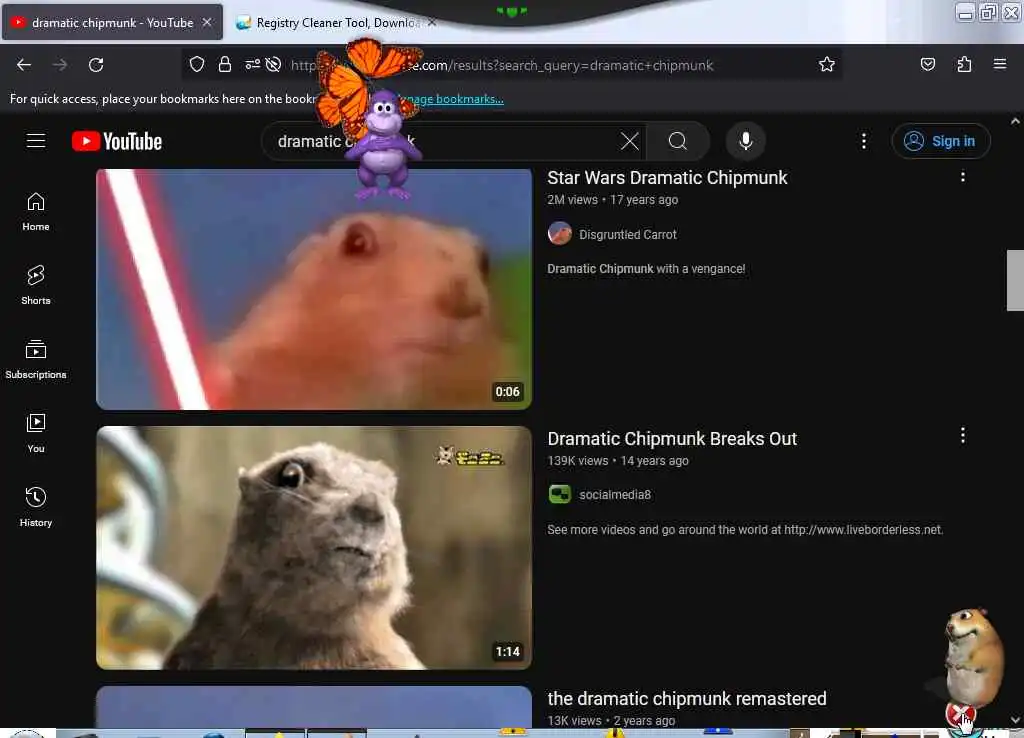Image resolution: width=1024 pixels, height=738 pixels.
Task: Click the '139K views • 14 years ago' text
Action: point(618,461)
